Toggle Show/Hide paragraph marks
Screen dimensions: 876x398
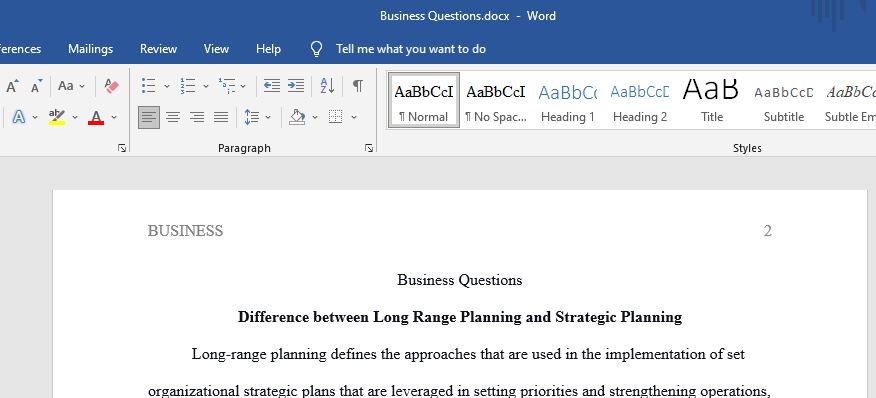[358, 86]
